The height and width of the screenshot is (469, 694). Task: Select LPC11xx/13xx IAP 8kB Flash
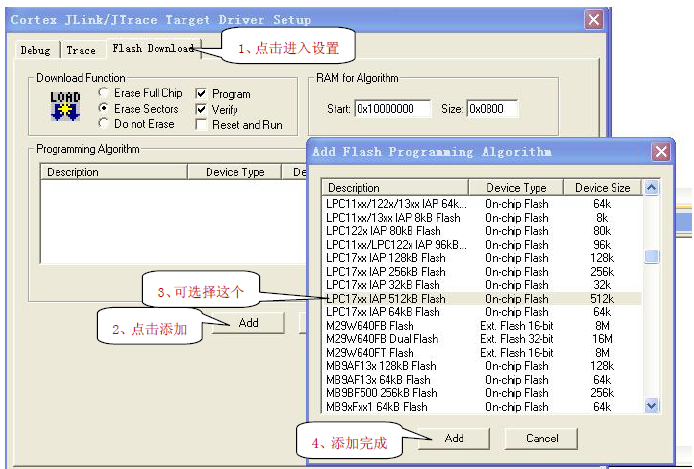tap(482, 218)
